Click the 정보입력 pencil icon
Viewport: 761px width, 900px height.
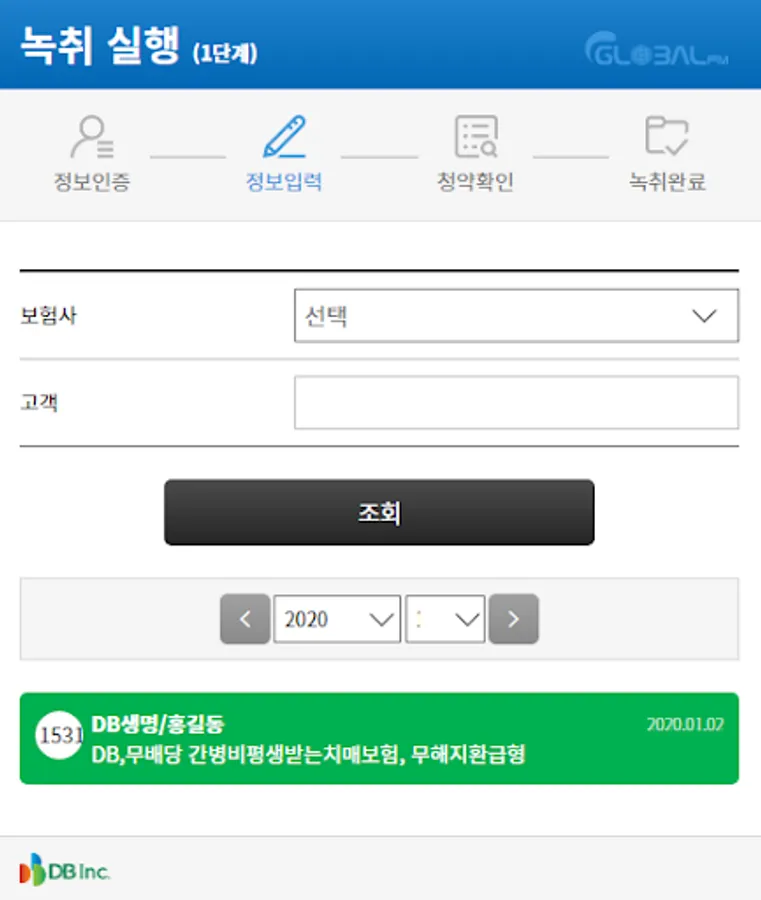pos(285,137)
